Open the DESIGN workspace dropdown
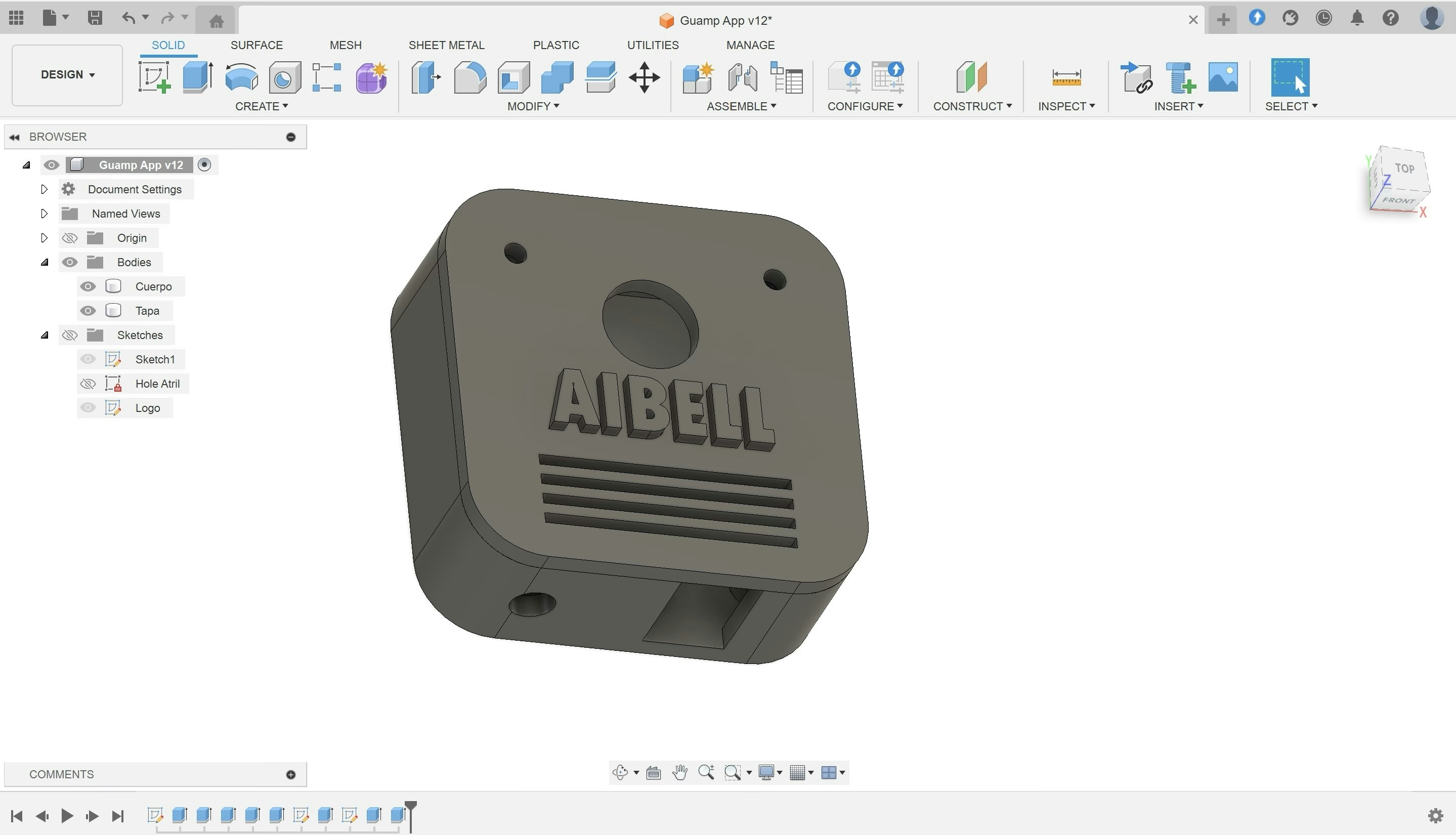Screen dimensions: 1456x835 tap(67, 74)
